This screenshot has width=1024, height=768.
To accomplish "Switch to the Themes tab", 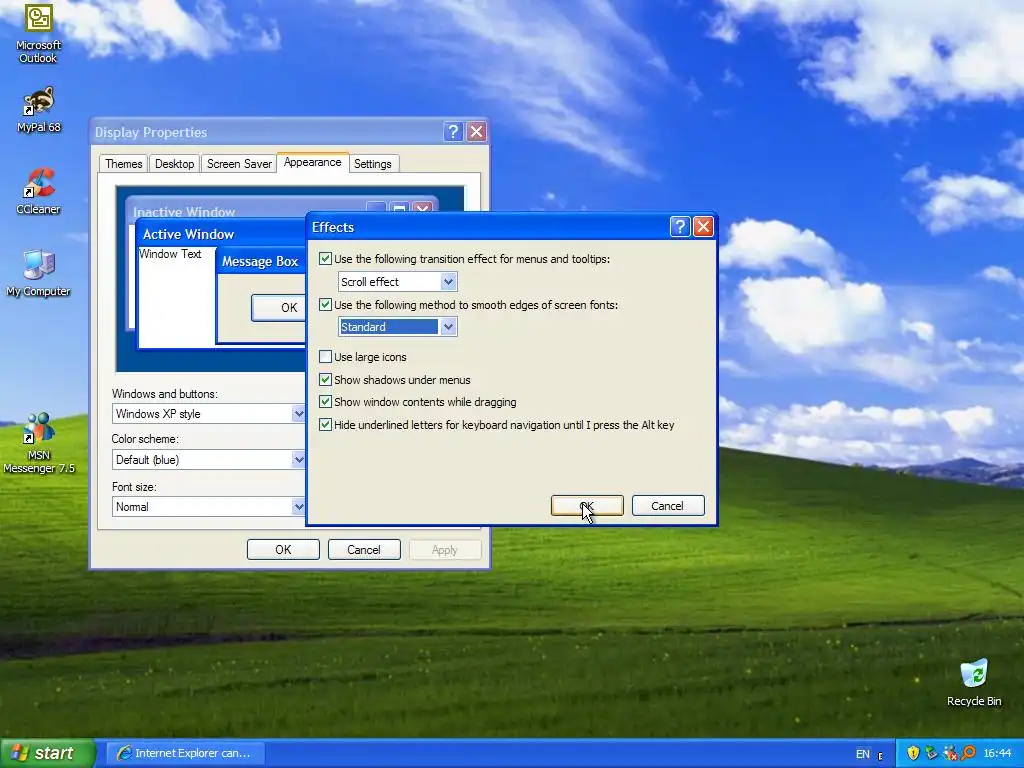I will [x=123, y=164].
